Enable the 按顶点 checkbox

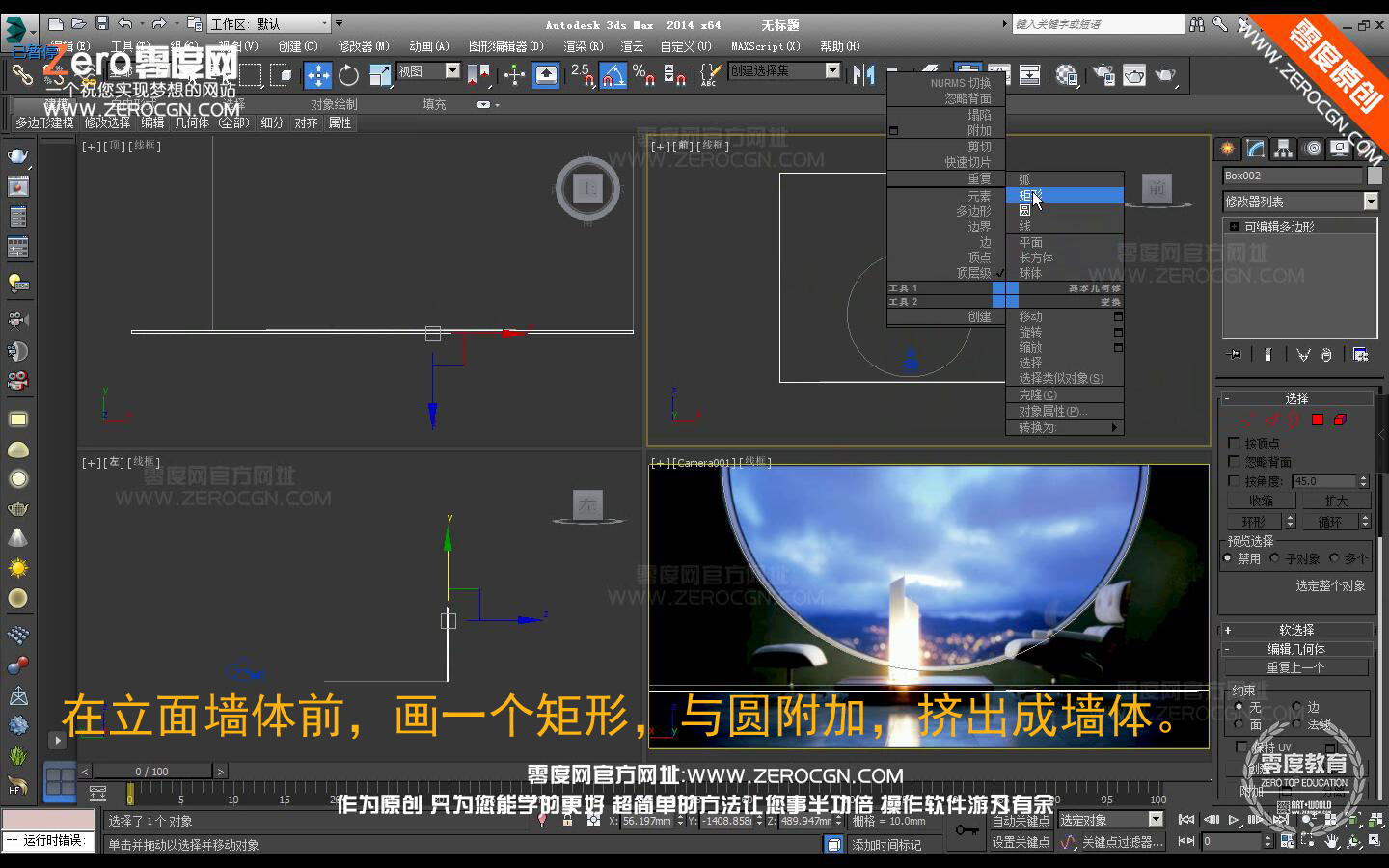pyautogui.click(x=1234, y=443)
